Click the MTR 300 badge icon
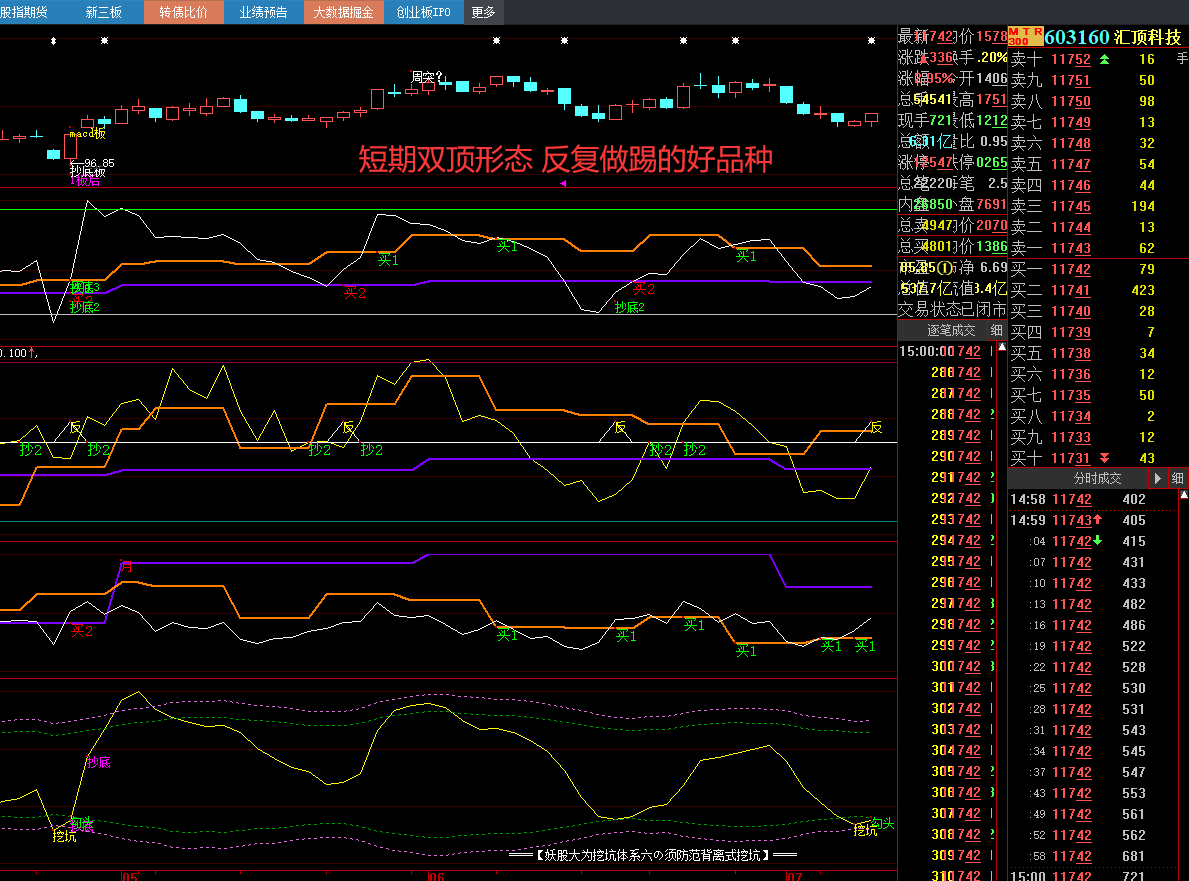Viewport: 1189px width, 881px height. (x=1025, y=36)
